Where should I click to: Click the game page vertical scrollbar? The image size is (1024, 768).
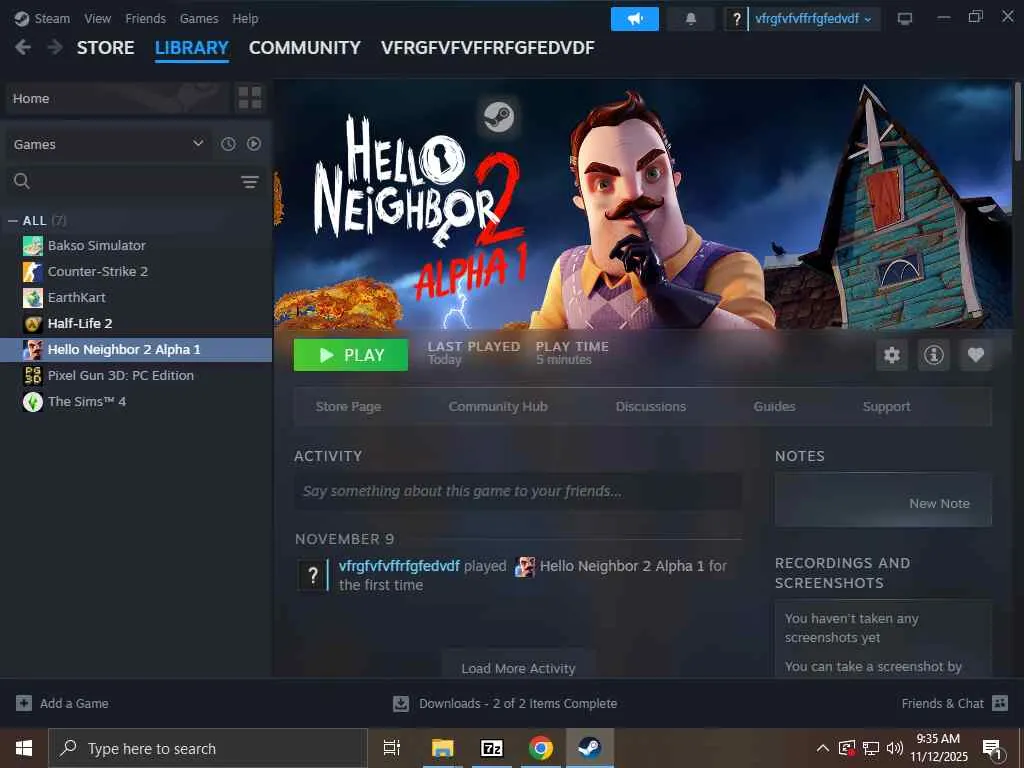coord(1017,121)
